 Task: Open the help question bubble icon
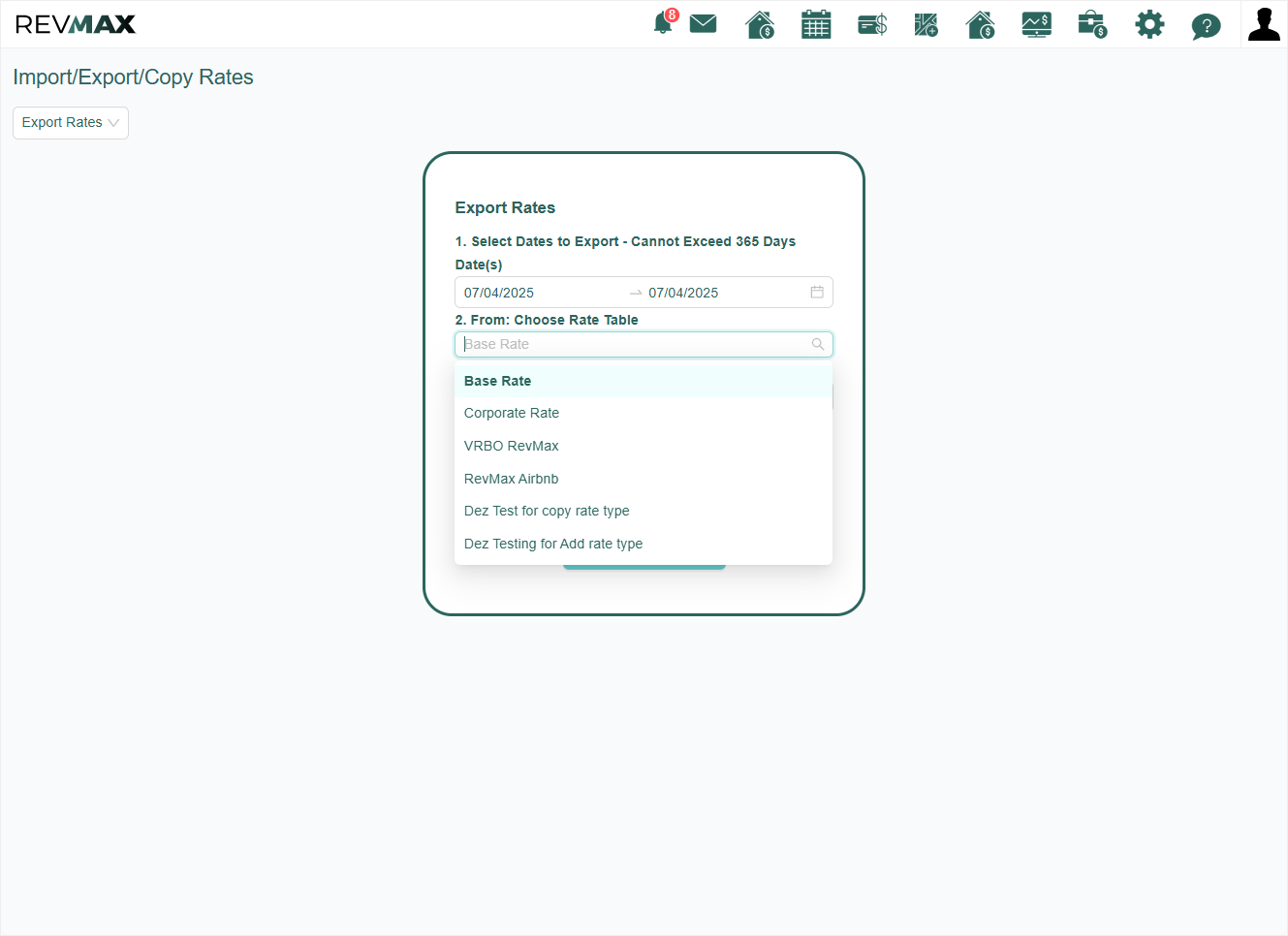1206,25
